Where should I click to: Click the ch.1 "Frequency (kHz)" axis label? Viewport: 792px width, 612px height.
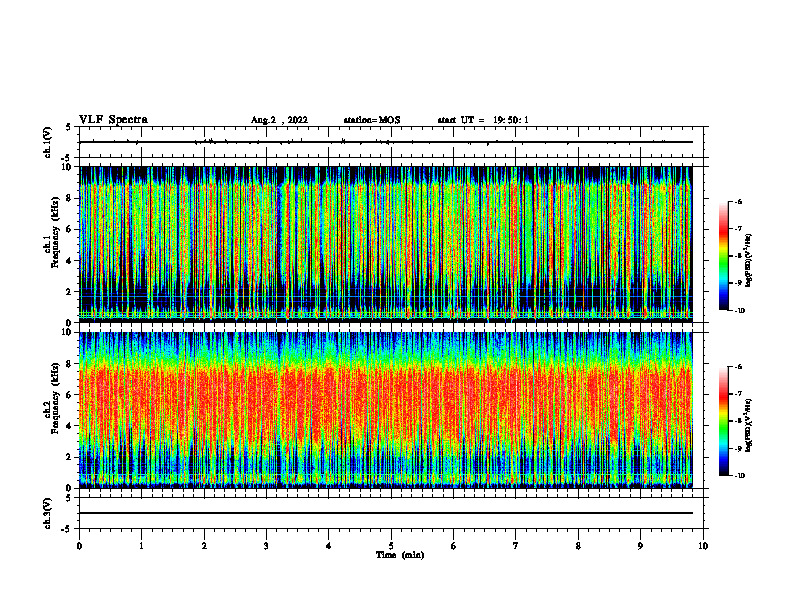pos(55,232)
